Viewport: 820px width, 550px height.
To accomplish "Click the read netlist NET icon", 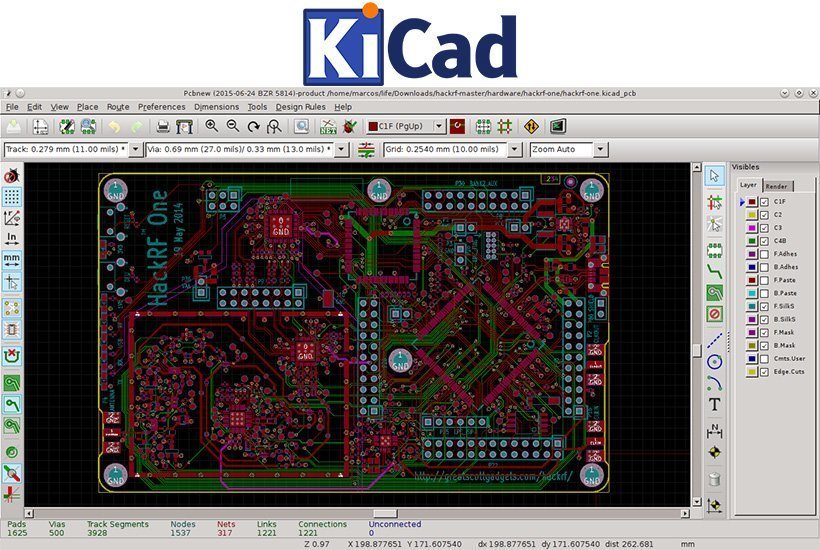I will tap(328, 127).
